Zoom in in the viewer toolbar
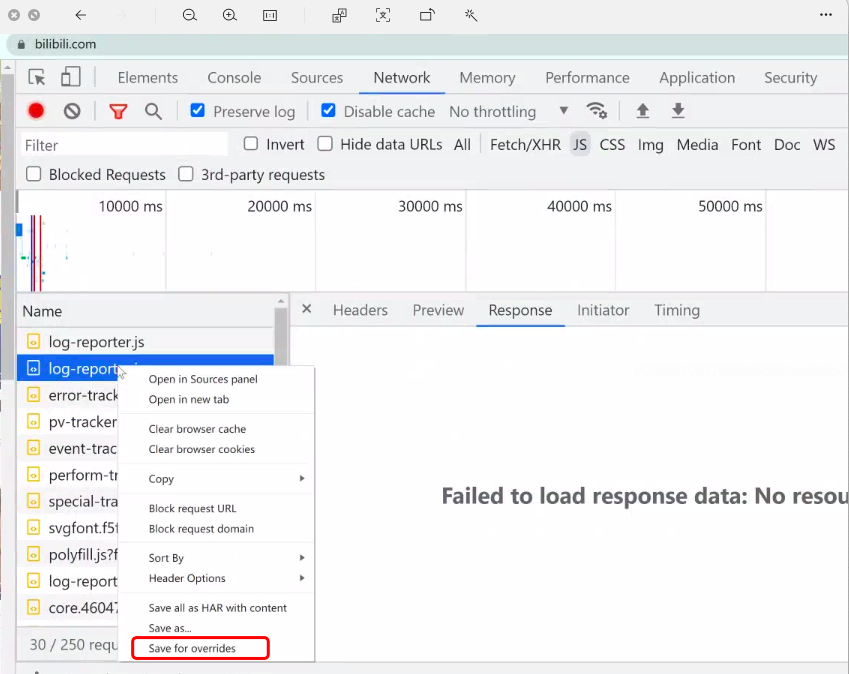Image resolution: width=849 pixels, height=674 pixels. (x=230, y=15)
